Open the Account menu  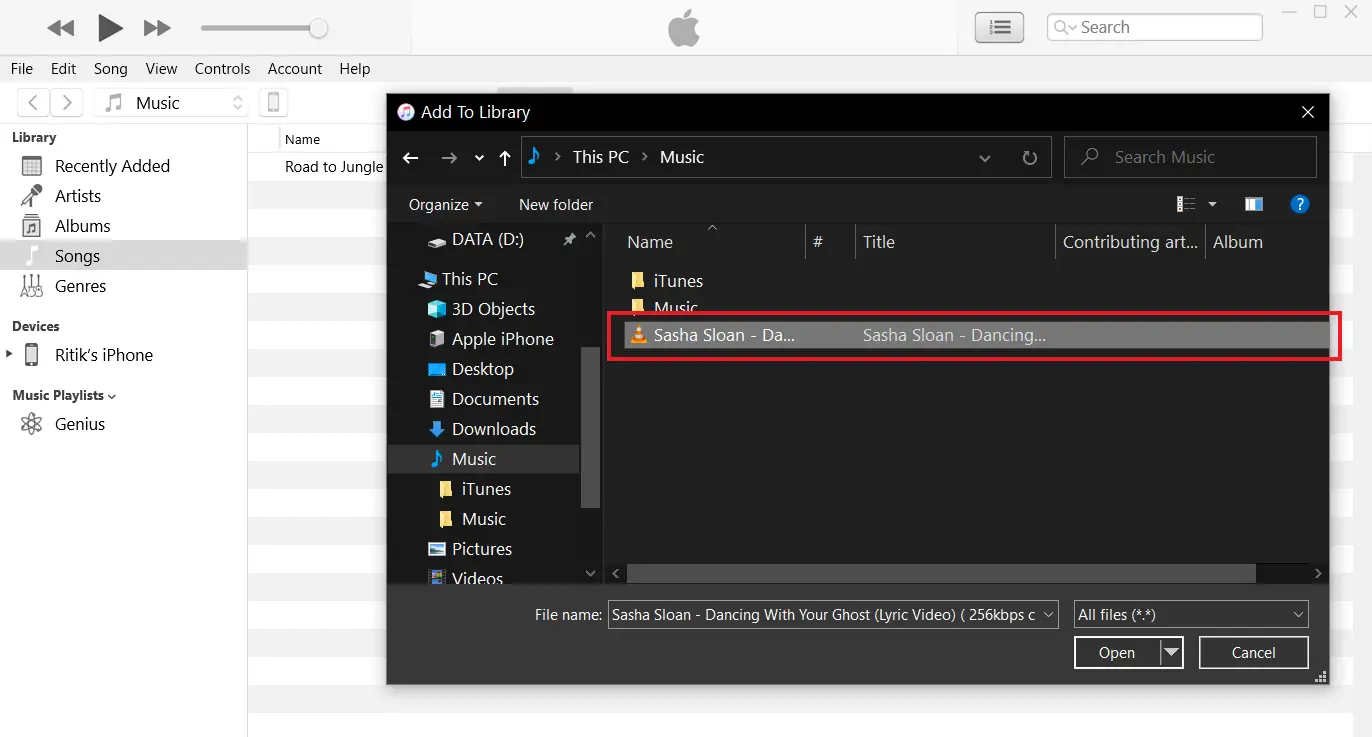pyautogui.click(x=295, y=69)
